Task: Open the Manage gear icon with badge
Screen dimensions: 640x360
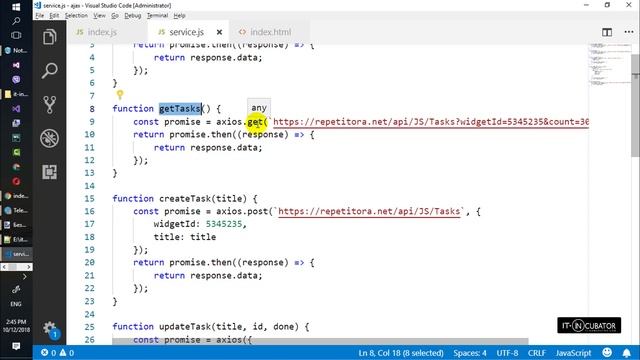Action: tap(50, 328)
